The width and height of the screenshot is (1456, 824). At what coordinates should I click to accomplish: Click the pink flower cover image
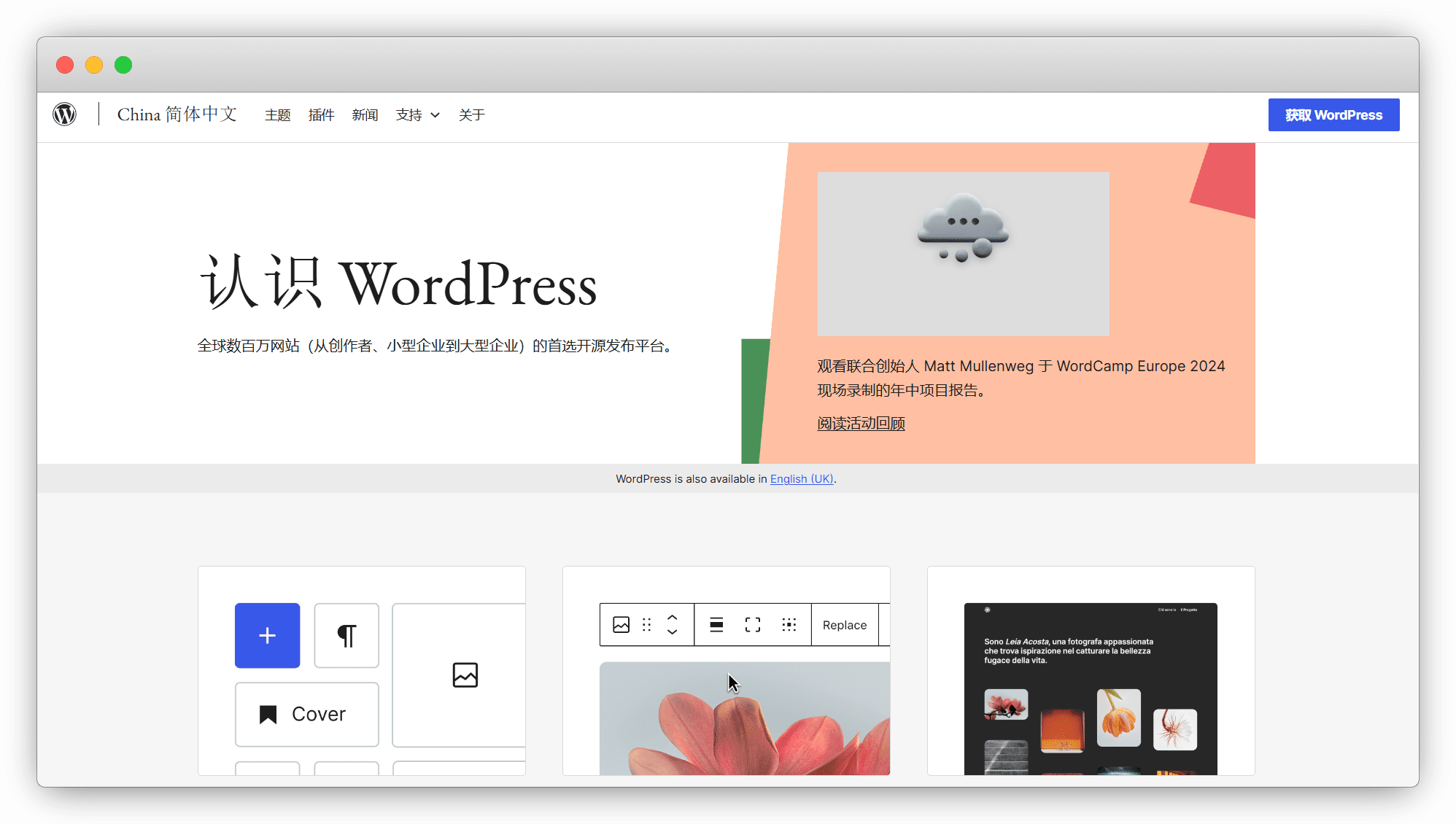[x=745, y=718]
